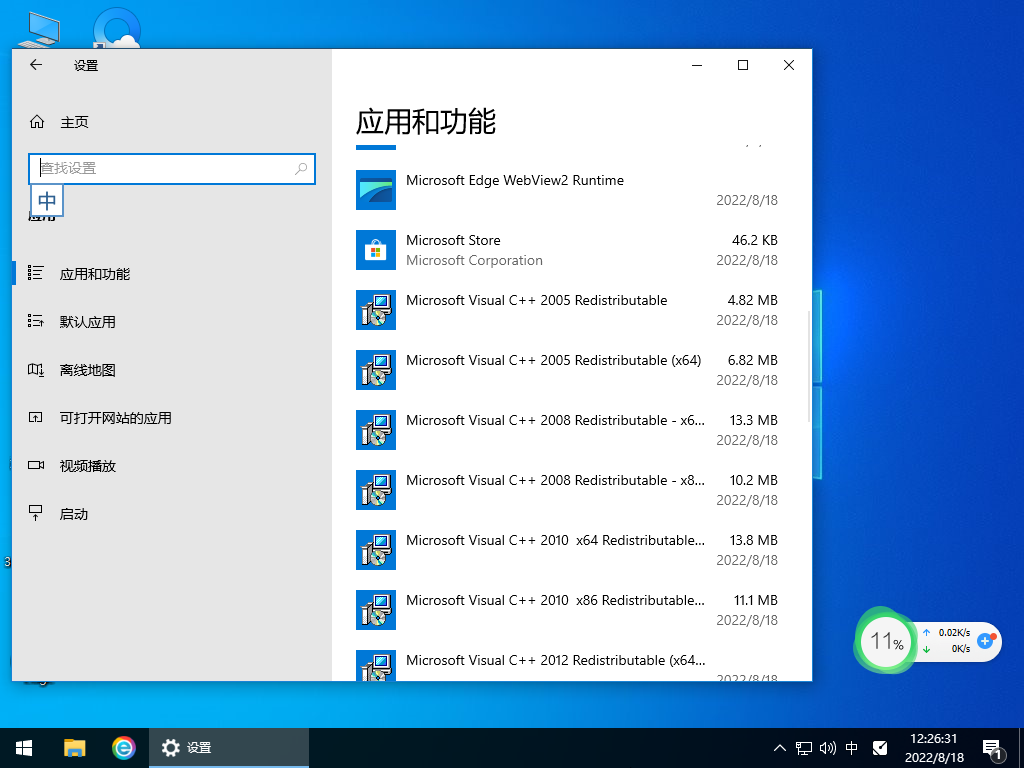Open the Start menu
This screenshot has height=768, width=1024.
[x=22, y=747]
